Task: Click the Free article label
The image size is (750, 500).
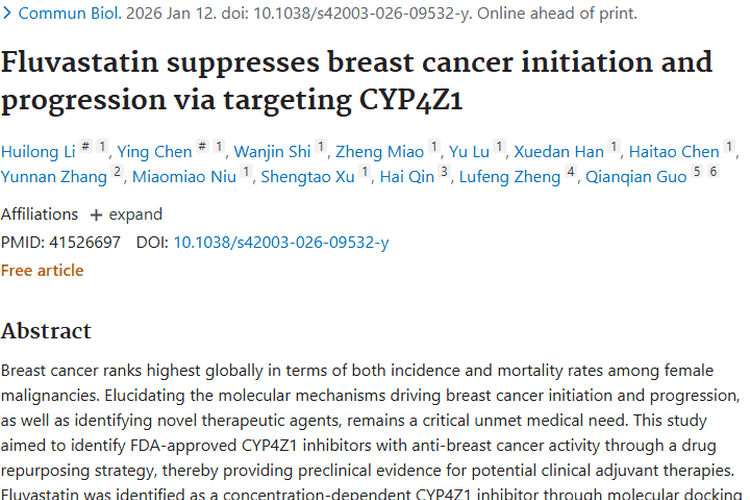Action: click(x=42, y=270)
